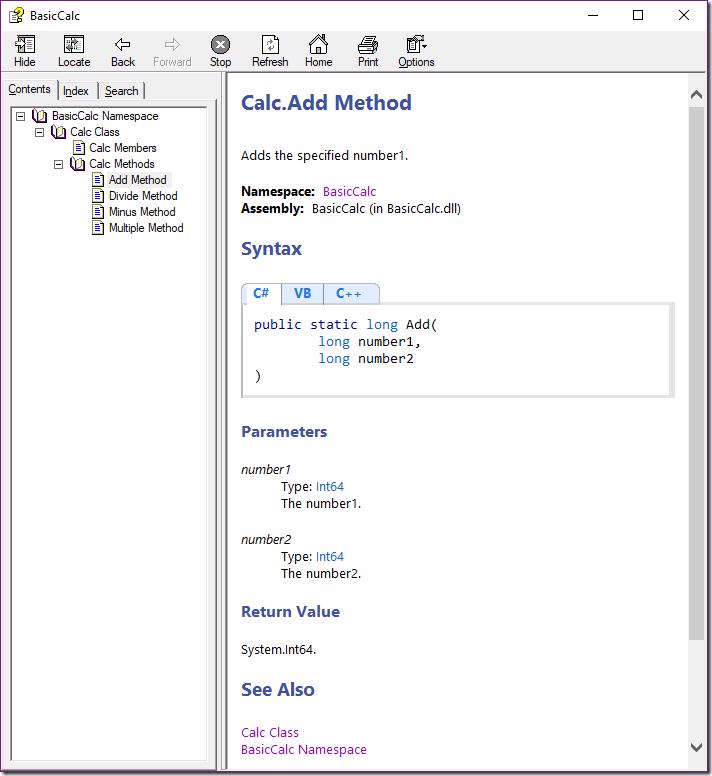Open Int64 type link for number2

[330, 556]
